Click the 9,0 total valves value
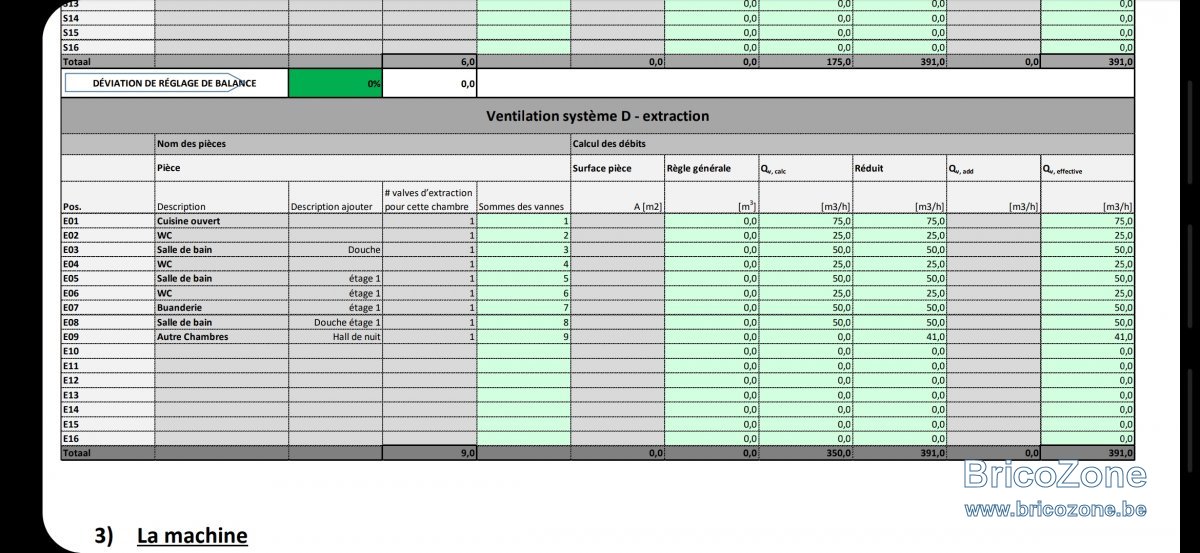This screenshot has width=1200, height=553. [x=467, y=453]
